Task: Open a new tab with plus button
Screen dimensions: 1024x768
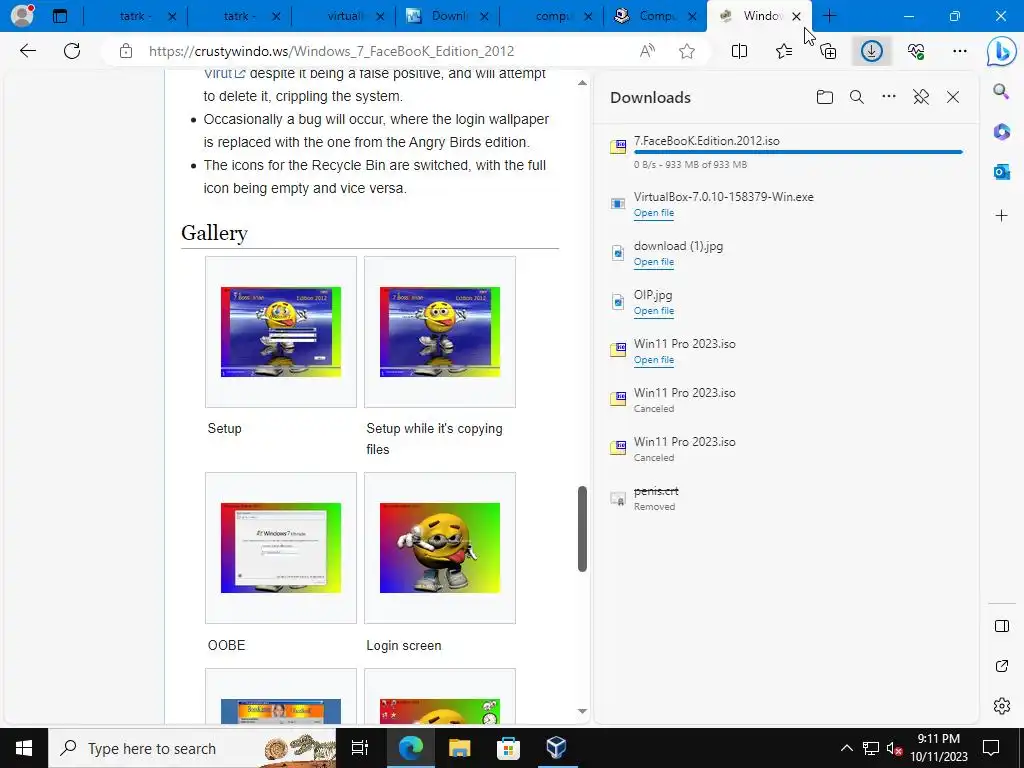Action: [829, 16]
